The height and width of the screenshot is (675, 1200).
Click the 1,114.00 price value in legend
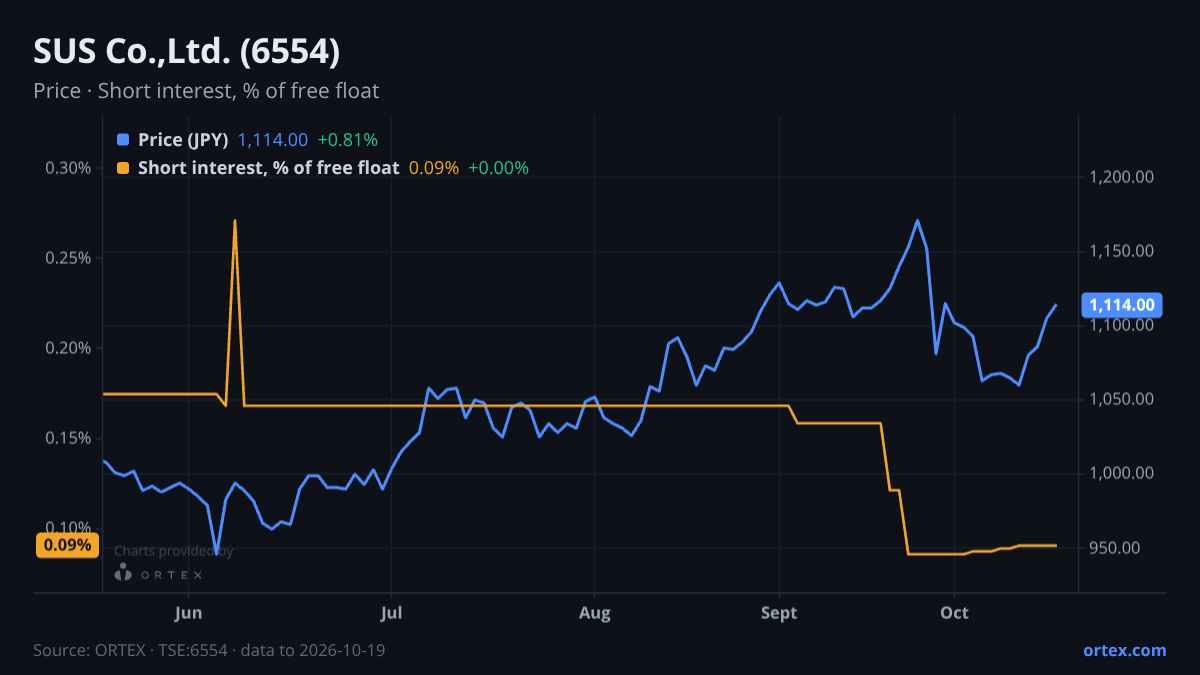coord(273,140)
